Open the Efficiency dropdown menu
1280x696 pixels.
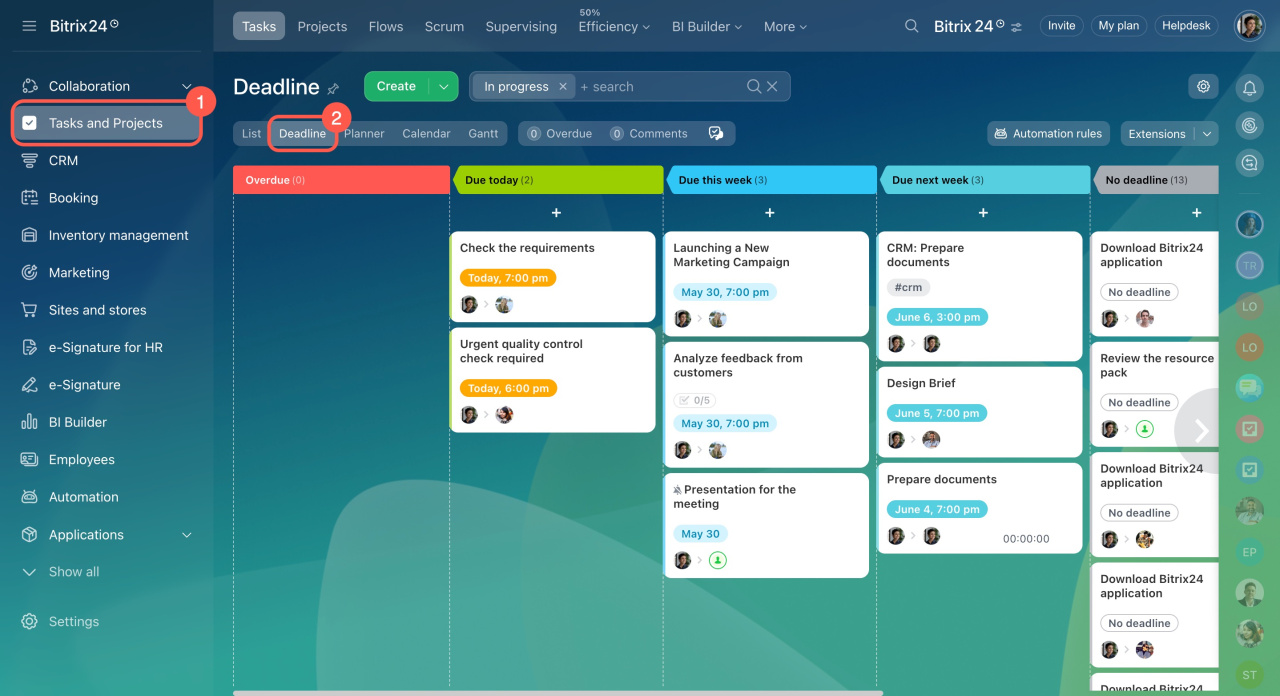click(x=614, y=27)
